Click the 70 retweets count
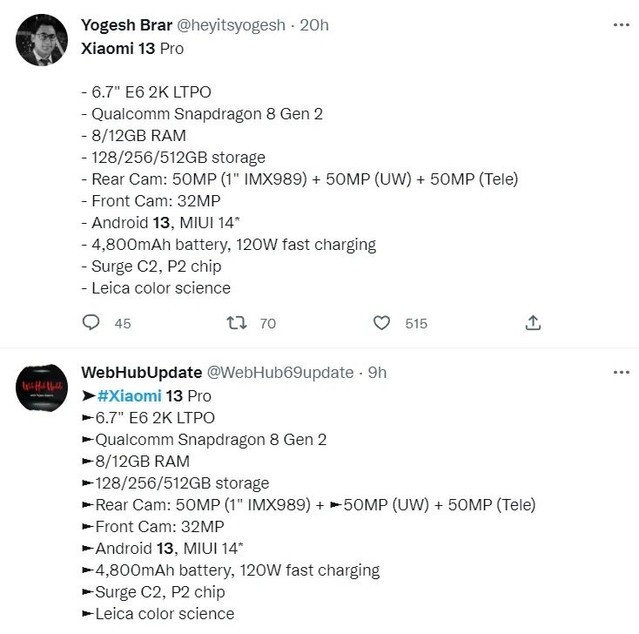The height and width of the screenshot is (634, 639). [x=267, y=323]
